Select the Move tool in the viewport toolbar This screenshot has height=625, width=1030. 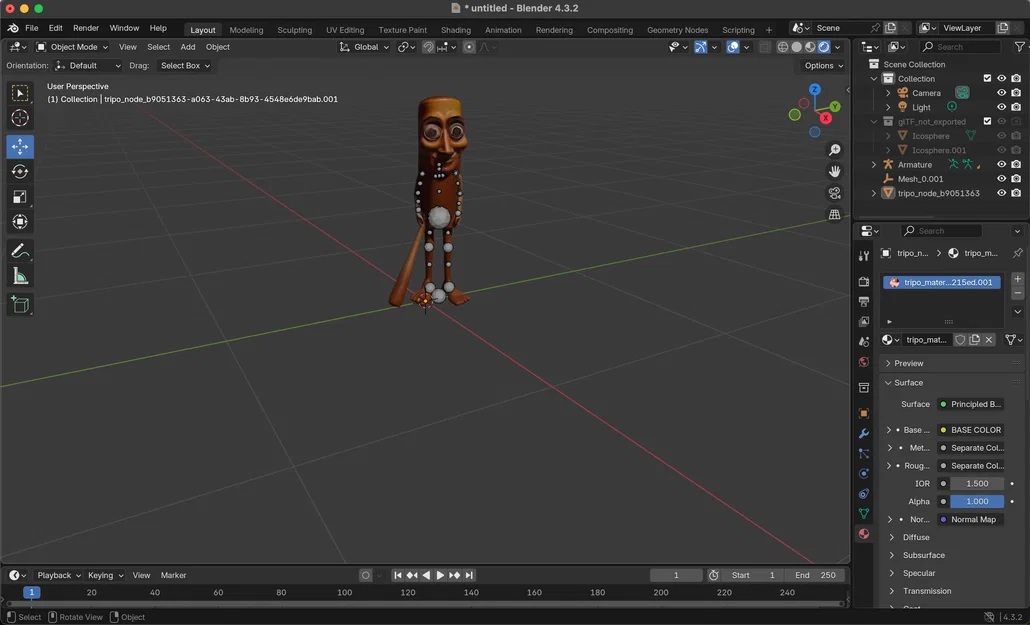click(19, 146)
